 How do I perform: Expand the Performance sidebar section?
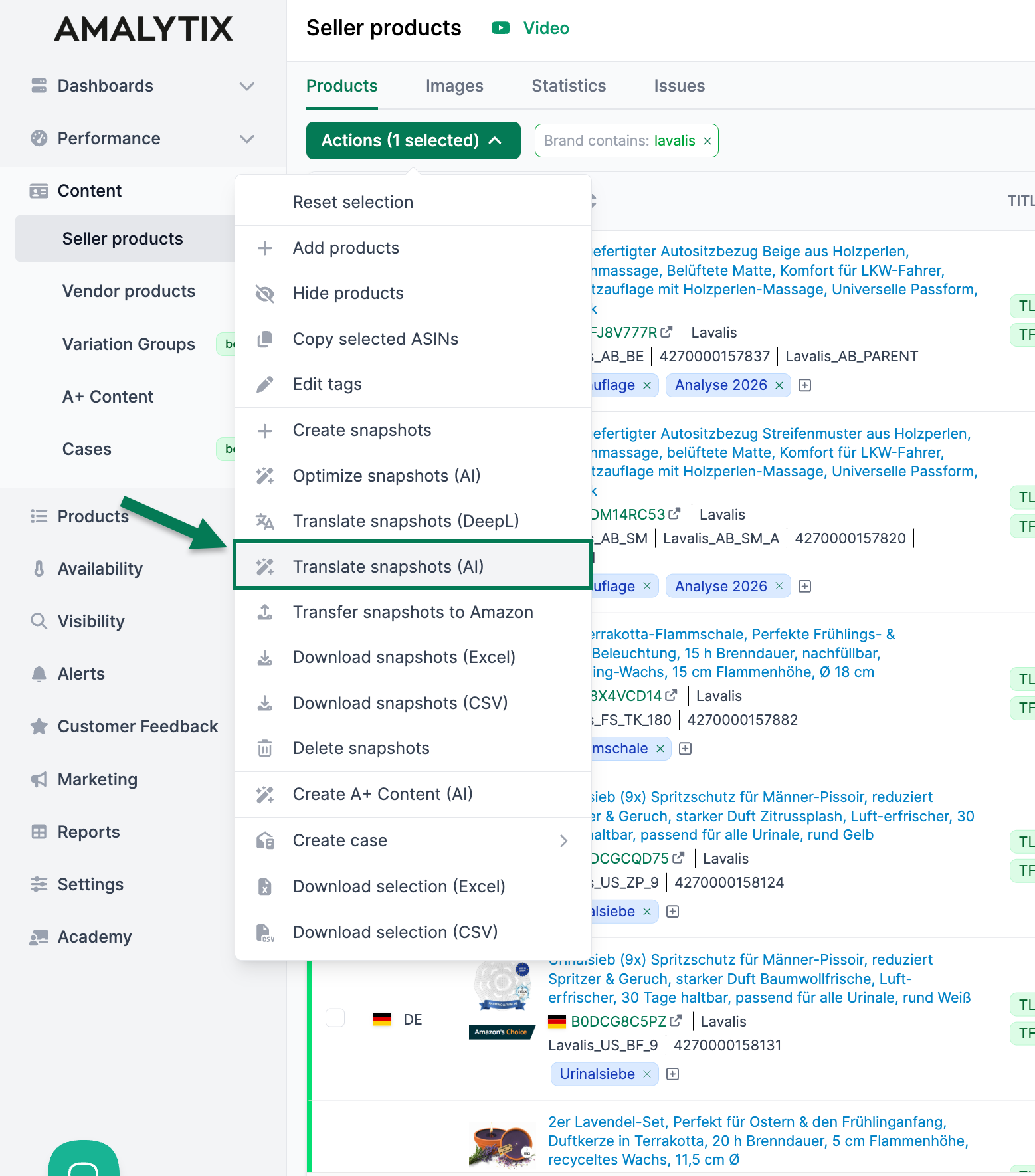coord(247,139)
